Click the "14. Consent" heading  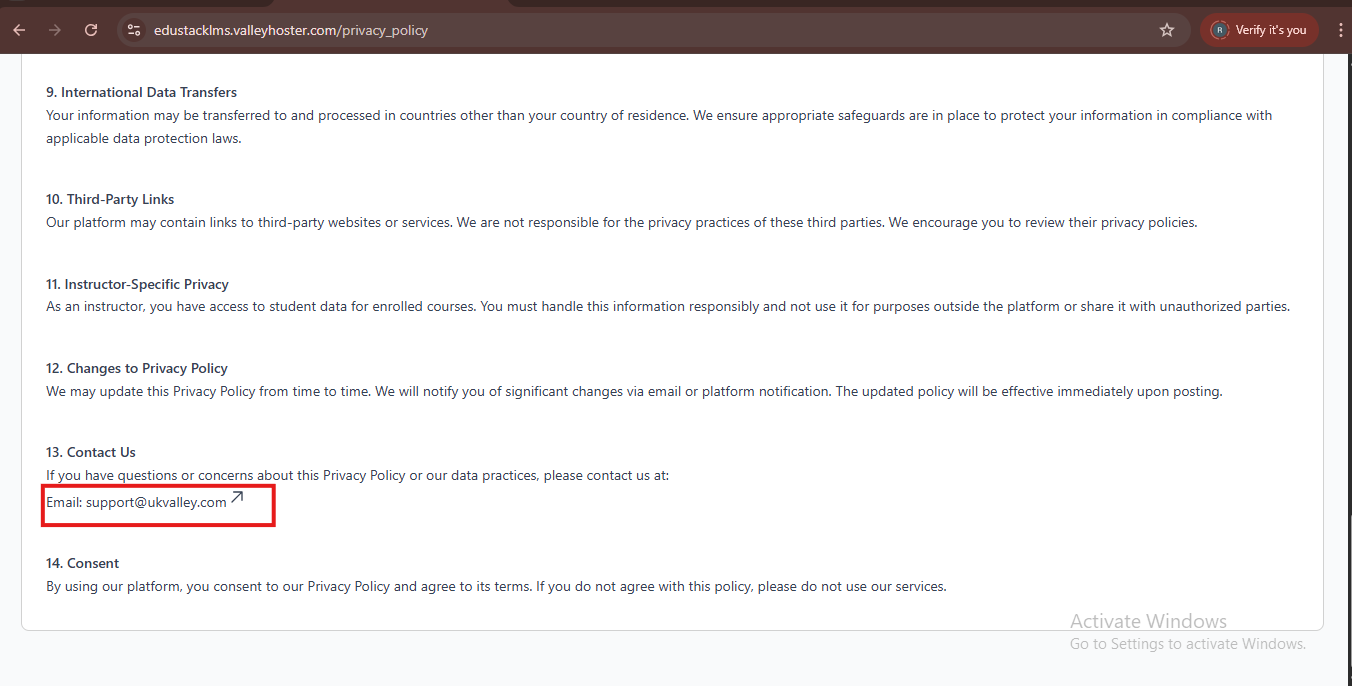coord(82,563)
